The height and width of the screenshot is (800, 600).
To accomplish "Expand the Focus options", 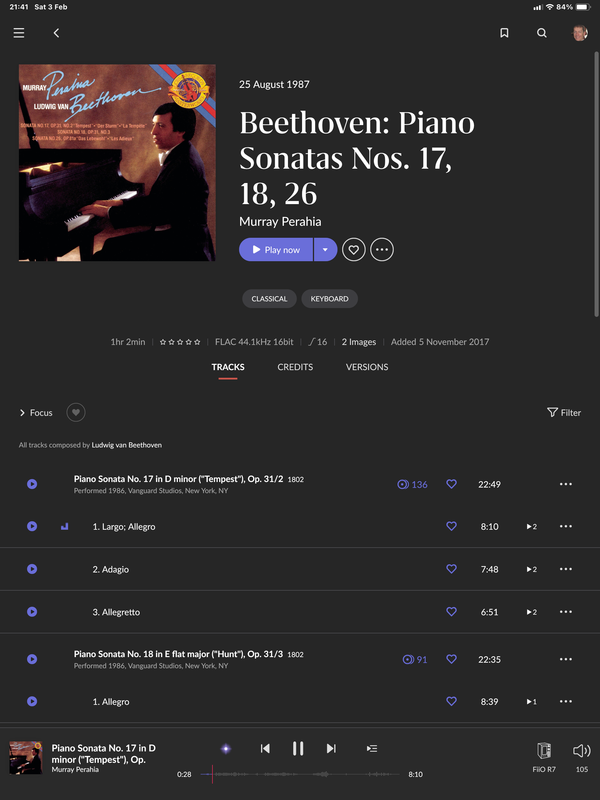I will pyautogui.click(x=36, y=413).
